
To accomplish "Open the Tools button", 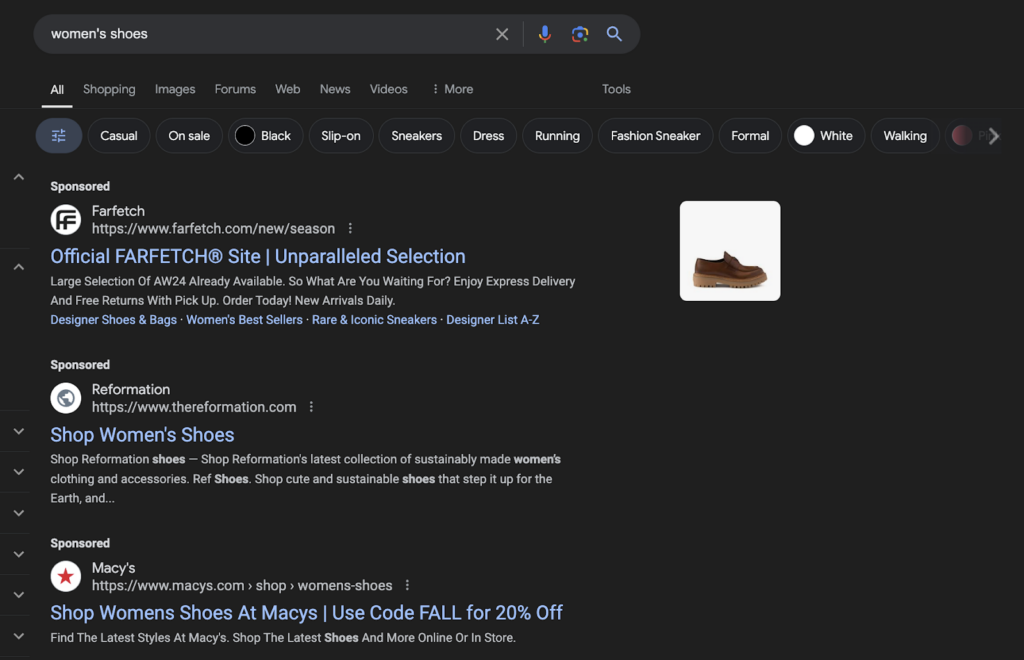I will pyautogui.click(x=616, y=89).
